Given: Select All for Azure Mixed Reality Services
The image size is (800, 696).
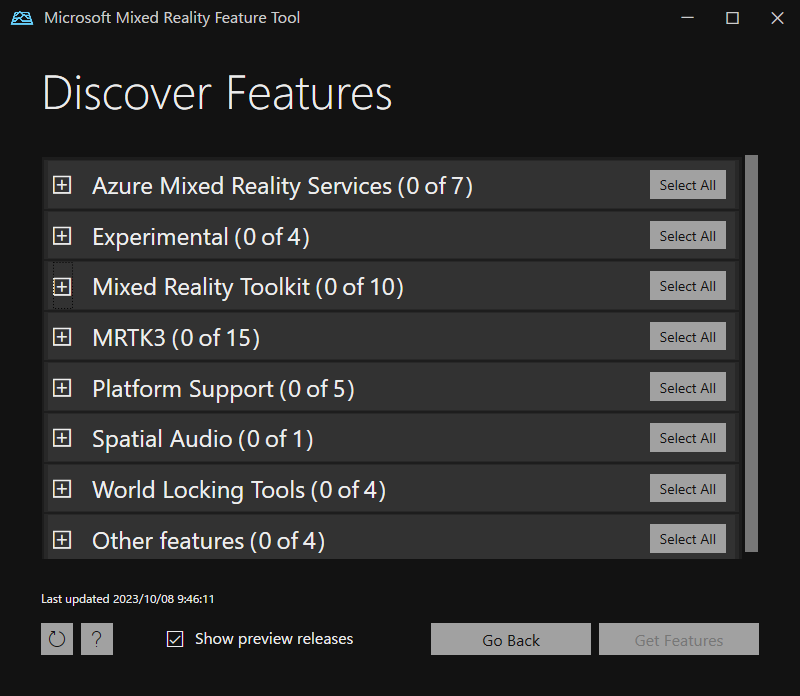Looking at the screenshot, I should 687,185.
